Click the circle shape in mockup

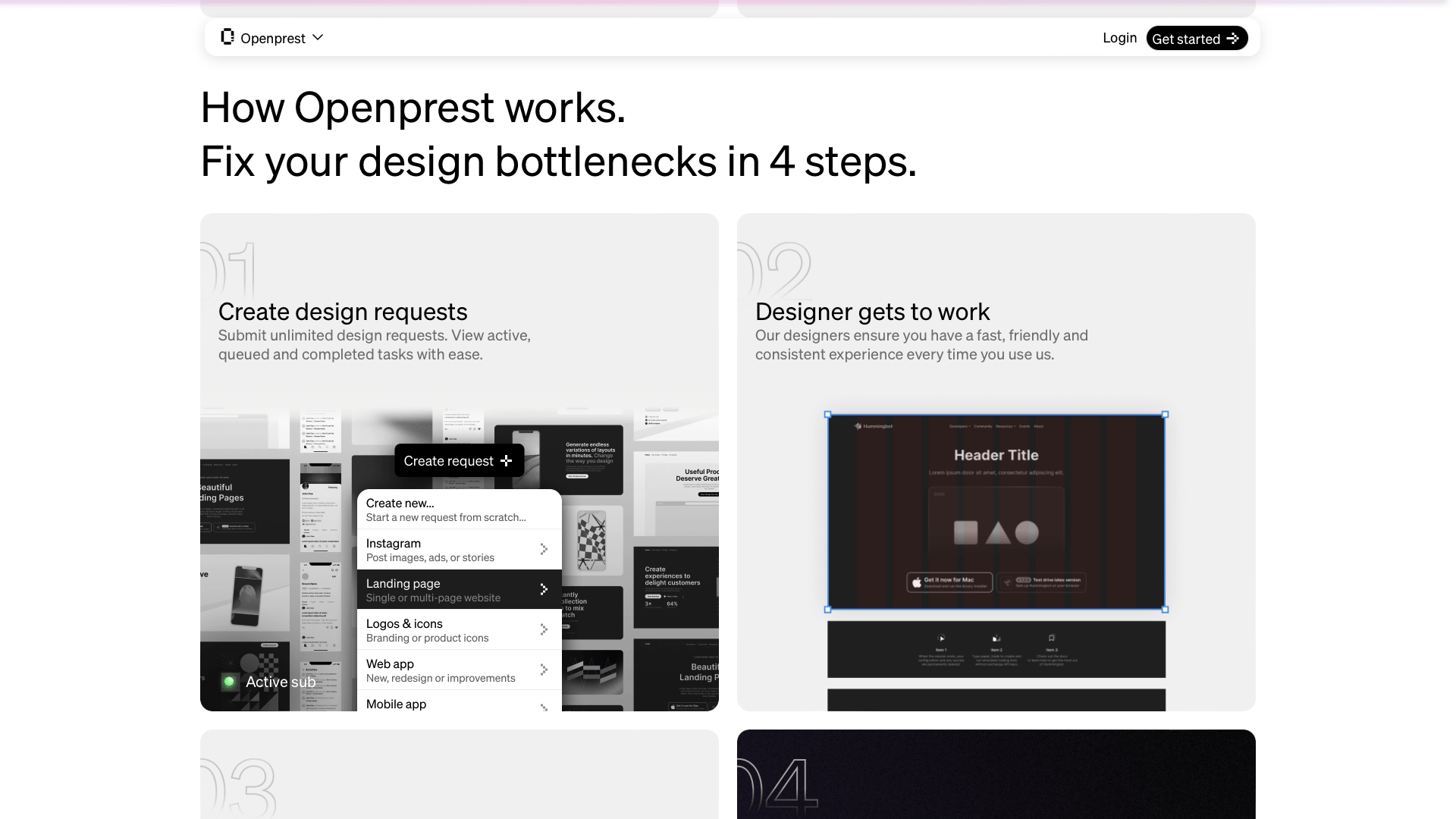[1027, 532]
